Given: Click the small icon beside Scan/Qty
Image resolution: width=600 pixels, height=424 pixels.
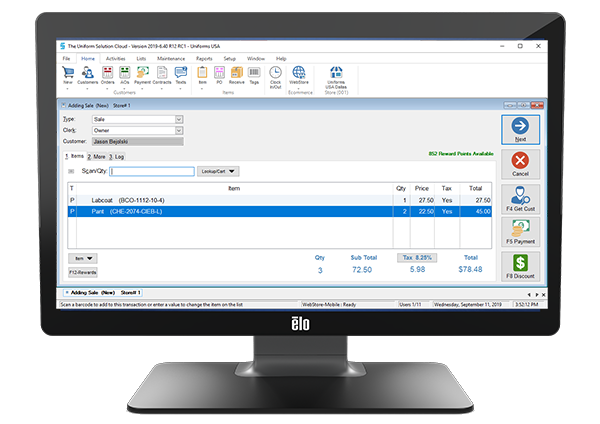Looking at the screenshot, I should point(71,171).
